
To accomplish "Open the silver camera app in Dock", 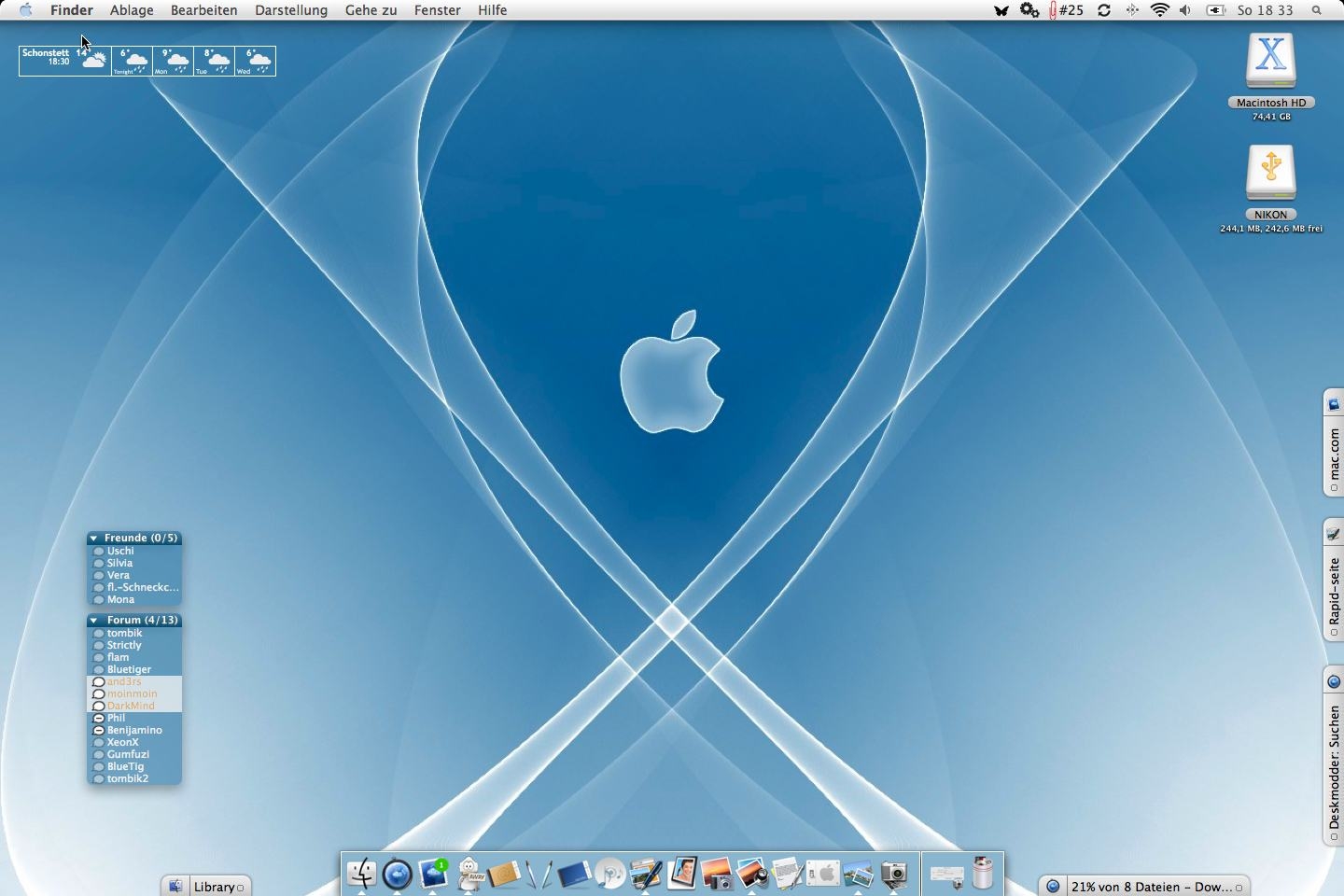I will (894, 874).
